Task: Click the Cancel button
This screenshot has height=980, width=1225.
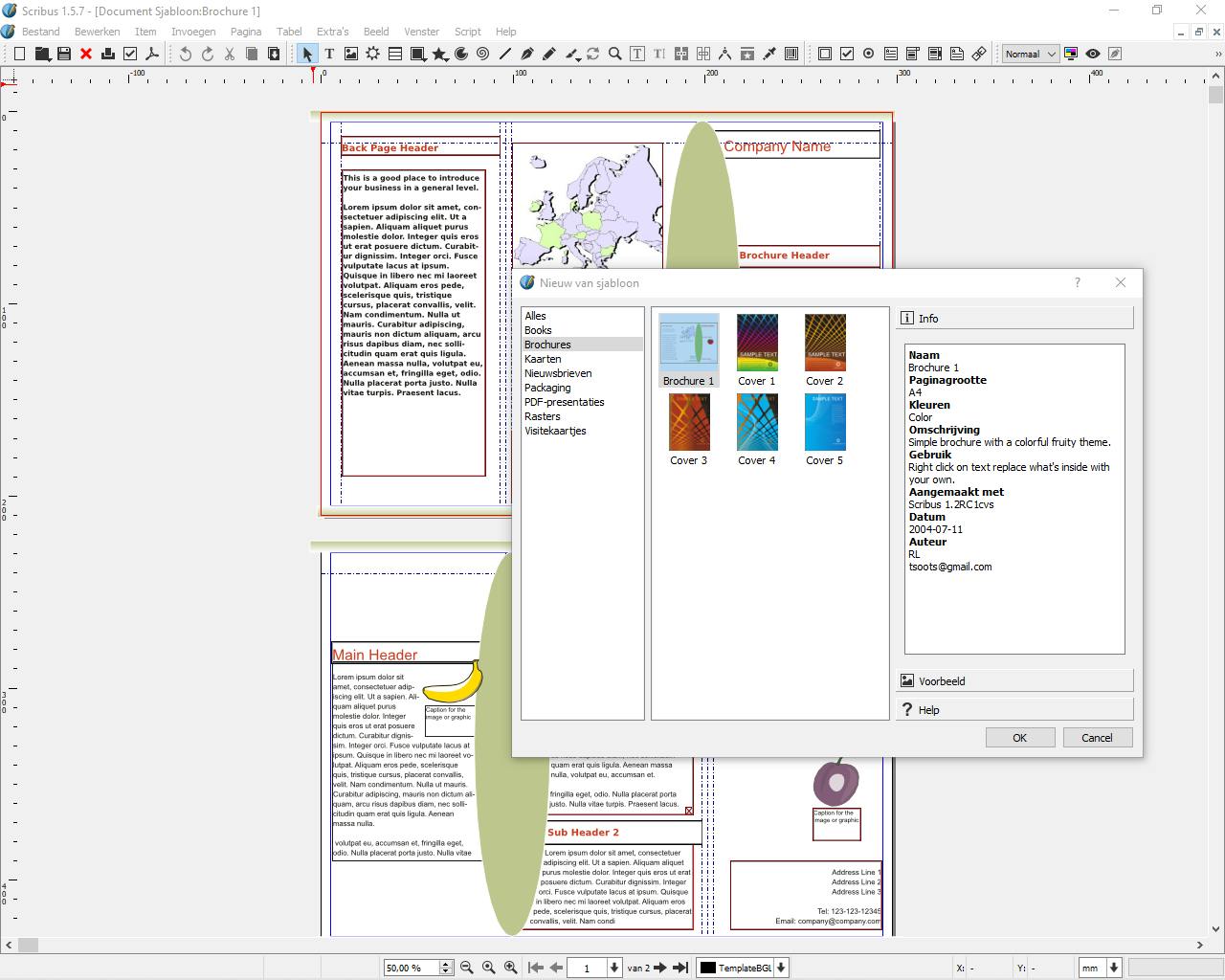Action: tap(1097, 738)
